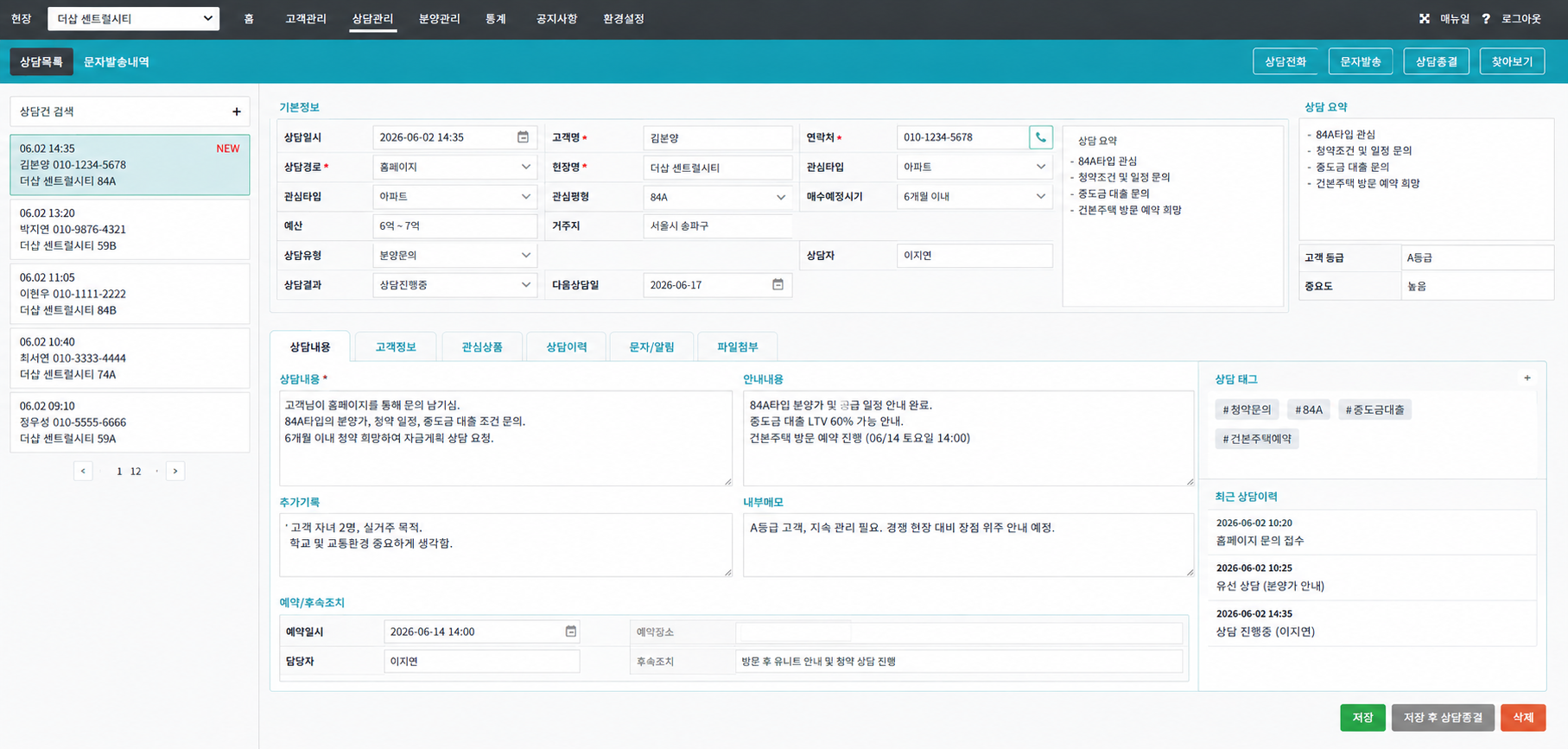1568x749 pixels.
Task: Select the 박지연 consultation entry
Action: tap(130, 229)
